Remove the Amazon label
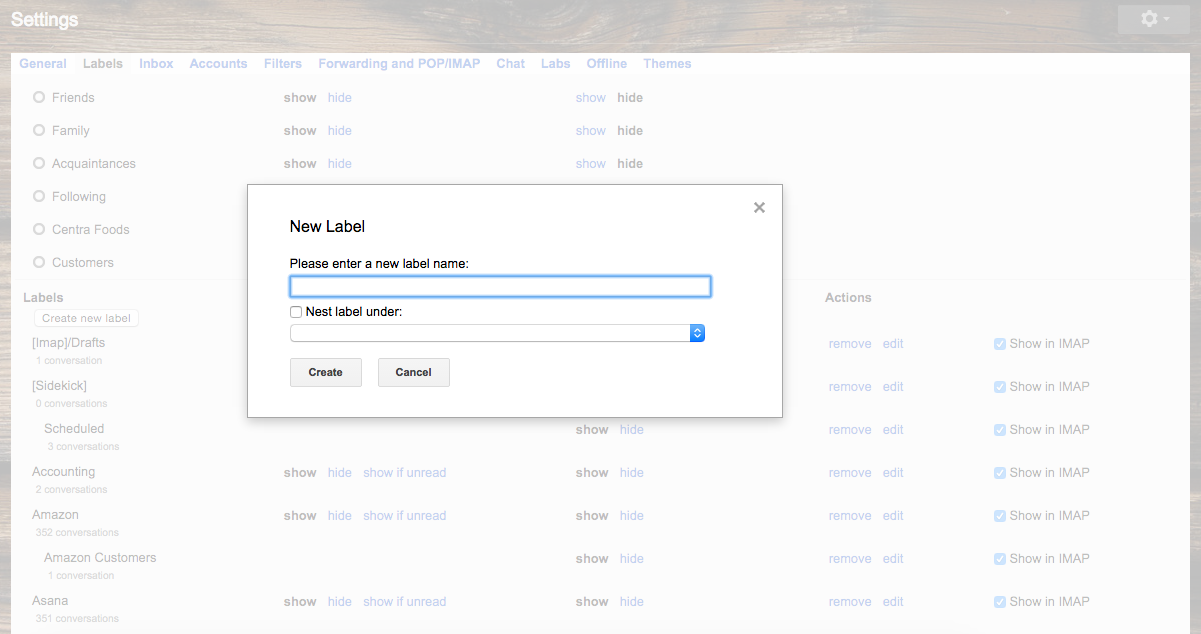The image size is (1201, 634). [850, 515]
